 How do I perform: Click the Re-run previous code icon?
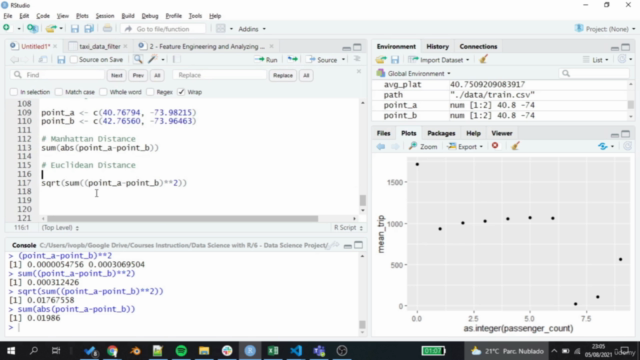click(x=292, y=60)
